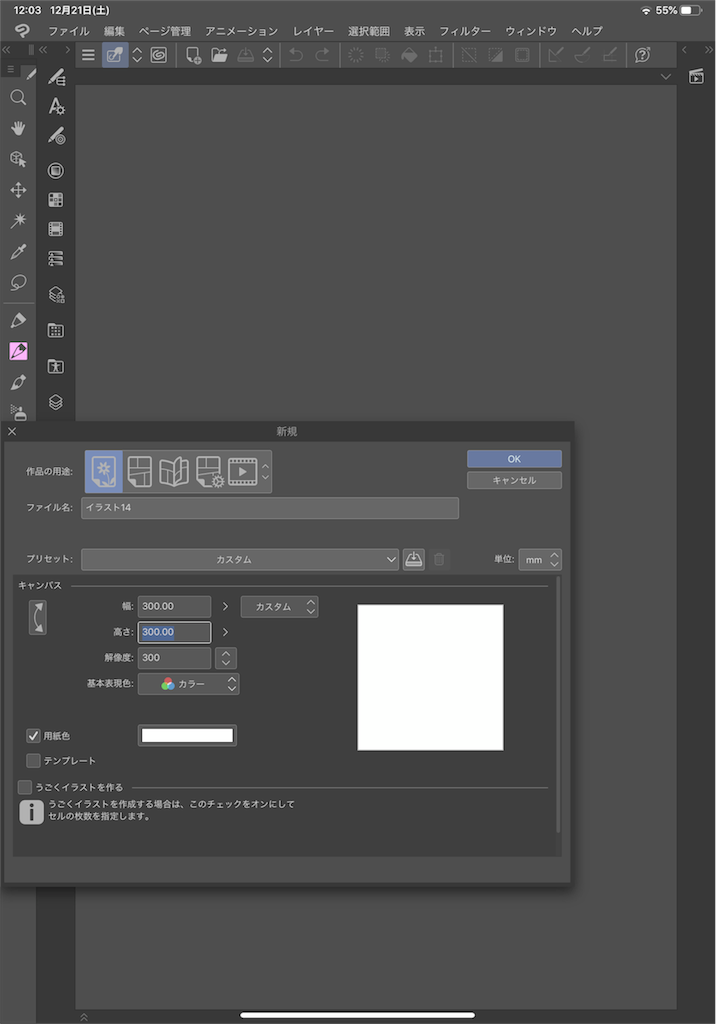Click the Redo arrow in the toolbar
This screenshot has width=716, height=1024.
322,55
